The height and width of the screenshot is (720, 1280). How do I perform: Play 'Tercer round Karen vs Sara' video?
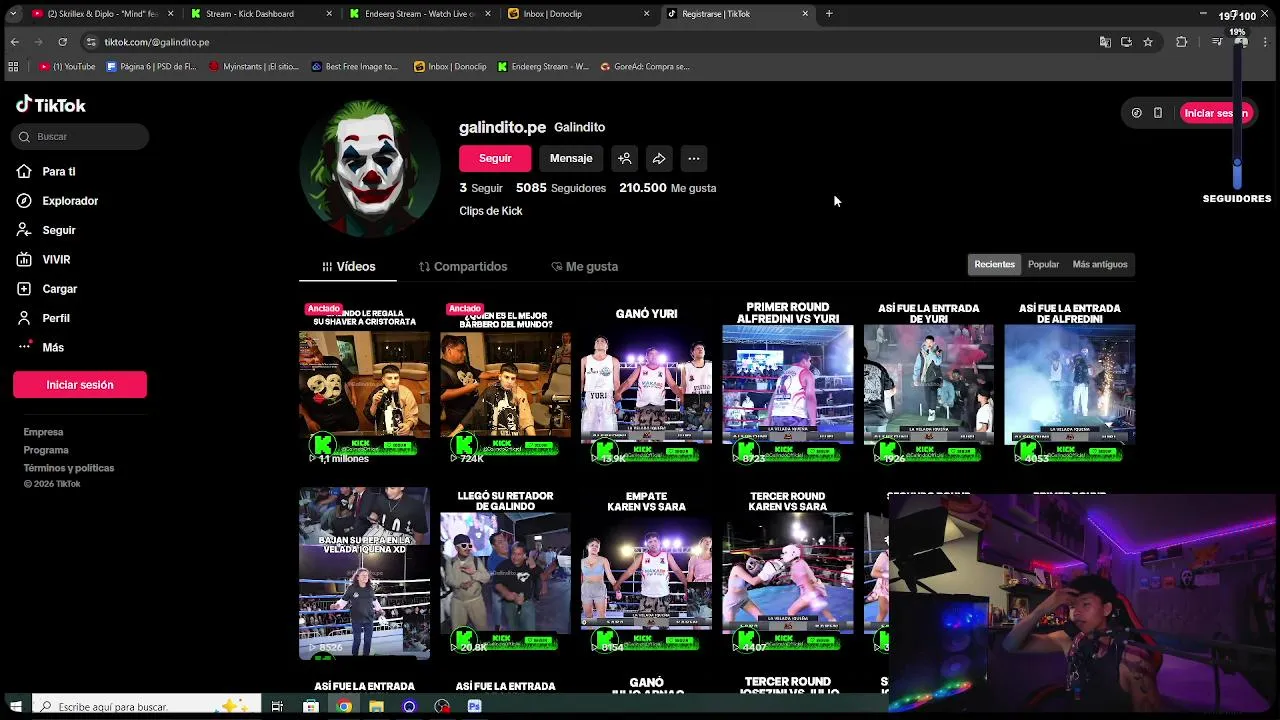click(x=788, y=573)
